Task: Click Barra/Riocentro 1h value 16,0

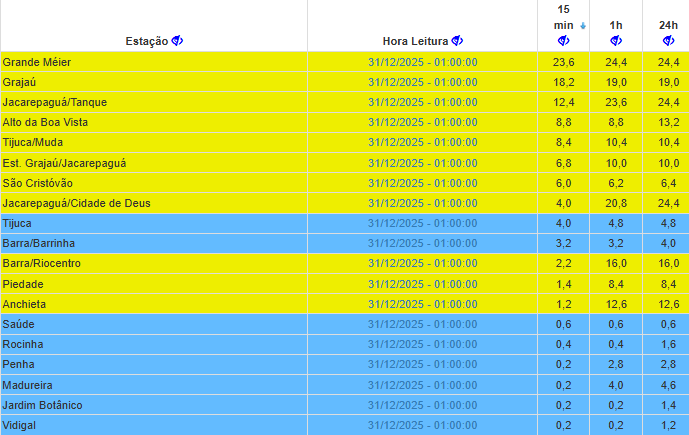Action: click(616, 263)
